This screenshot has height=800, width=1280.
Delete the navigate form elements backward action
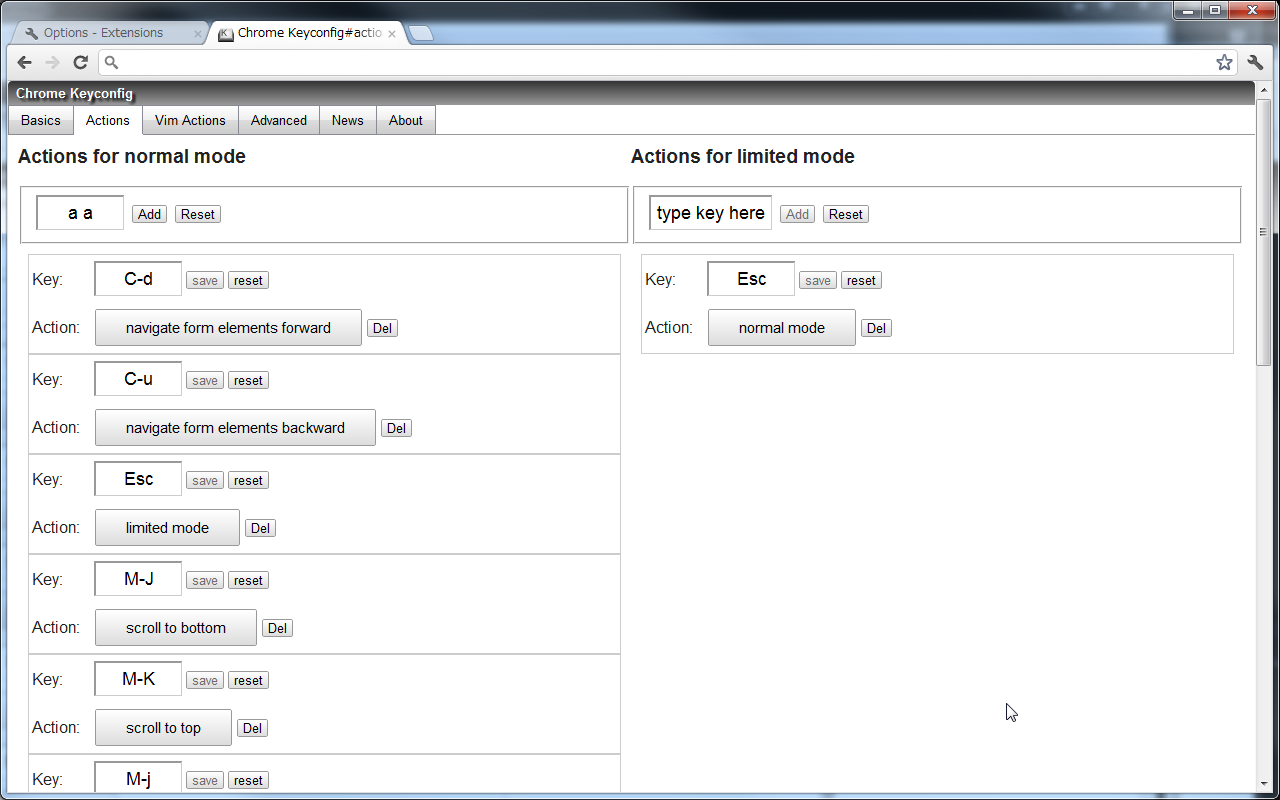[x=396, y=428]
